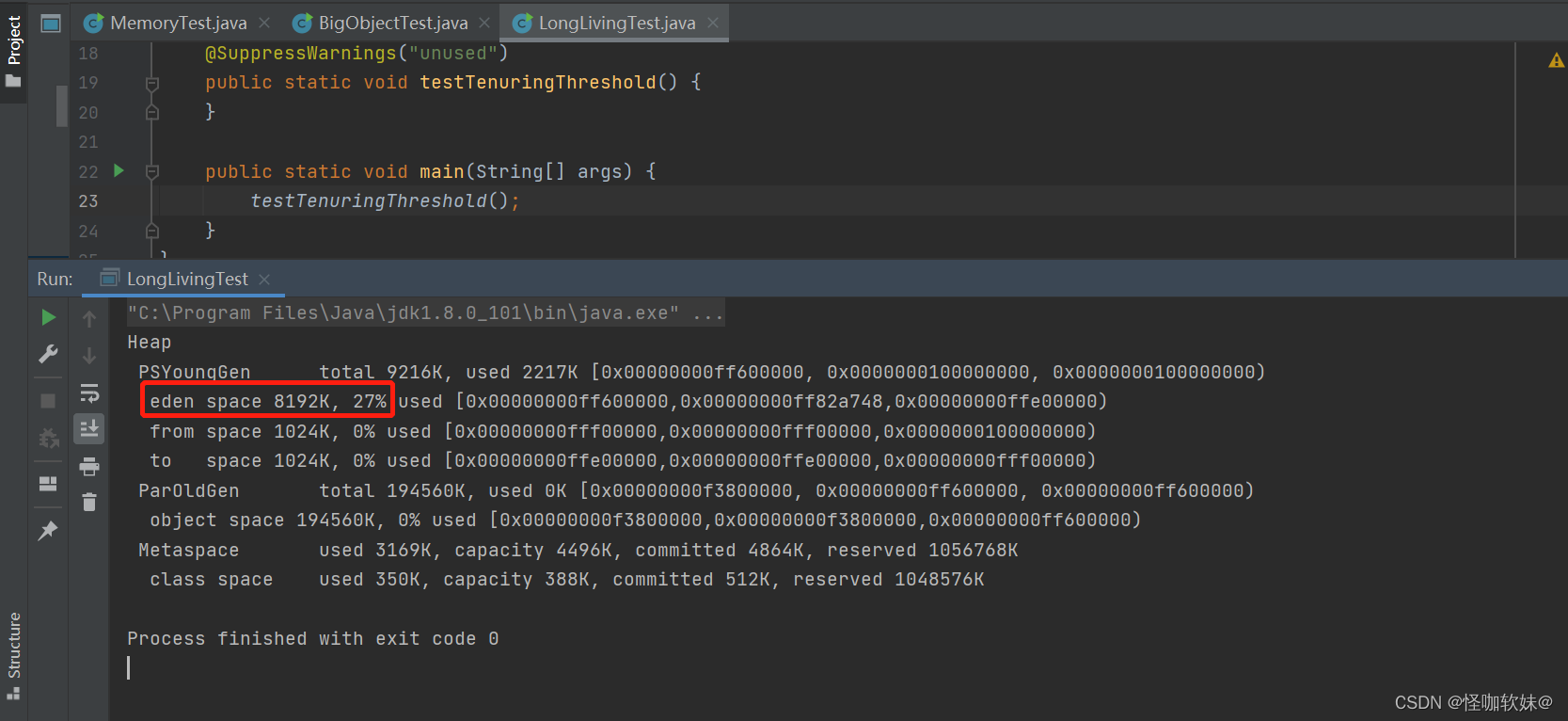The height and width of the screenshot is (721, 1568).
Task: Click 'PSYoungGen' in console output
Action: [x=195, y=372]
